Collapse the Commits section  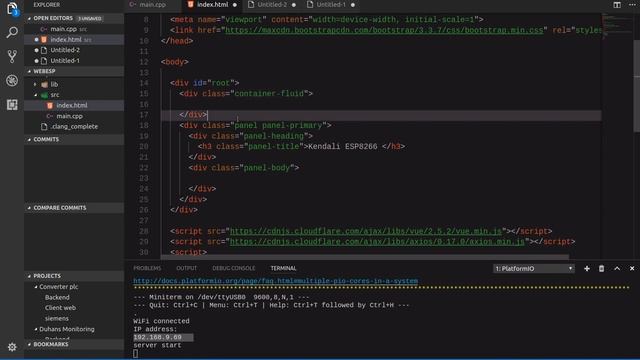74,140
